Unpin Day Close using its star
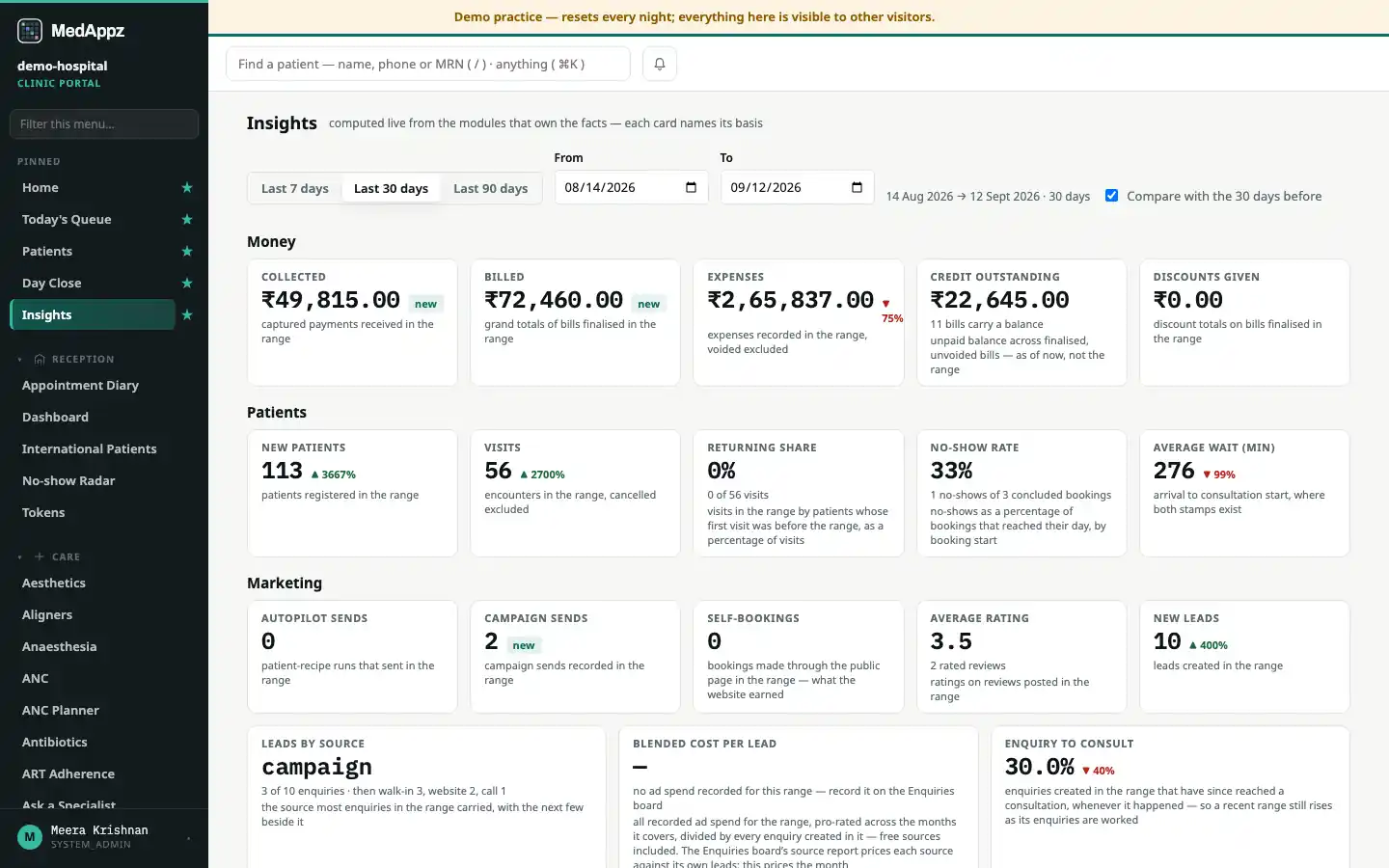The image size is (1389, 868). click(x=187, y=283)
